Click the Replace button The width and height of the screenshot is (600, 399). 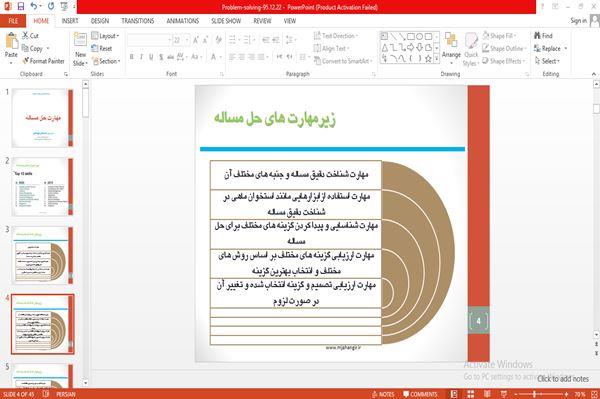click(x=550, y=48)
